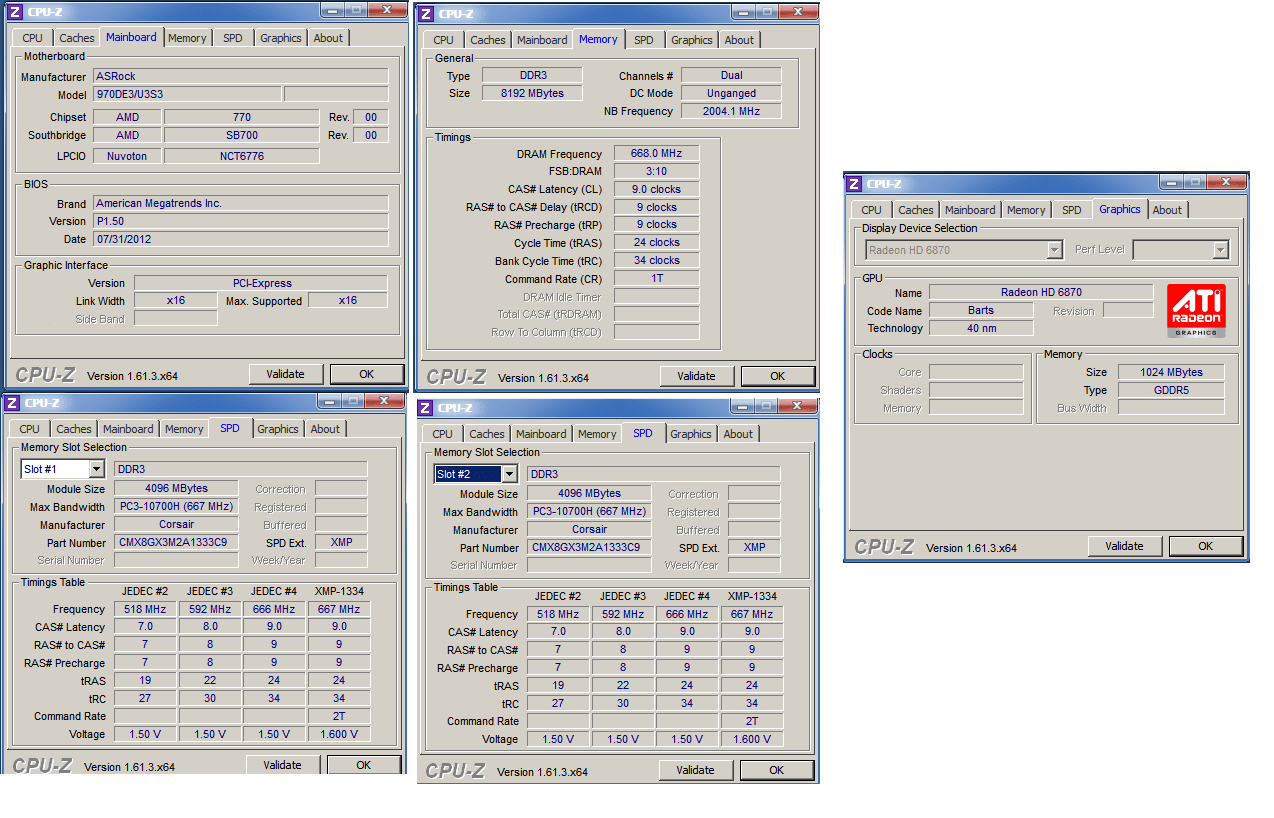This screenshot has height=818, width=1274.
Task: Open CPU tab in Slot #1 SPD window
Action: (x=30, y=429)
